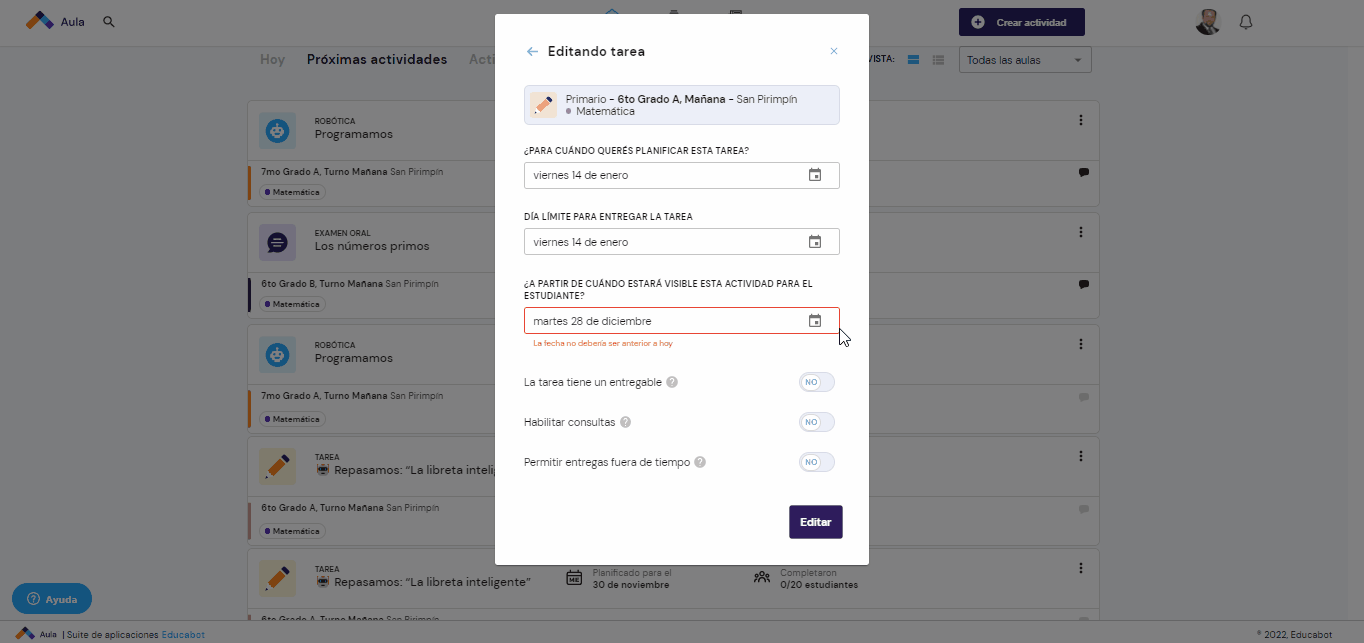Toggle 'La tarea tiene un entregable' switch
The height and width of the screenshot is (643, 1364).
tap(816, 382)
